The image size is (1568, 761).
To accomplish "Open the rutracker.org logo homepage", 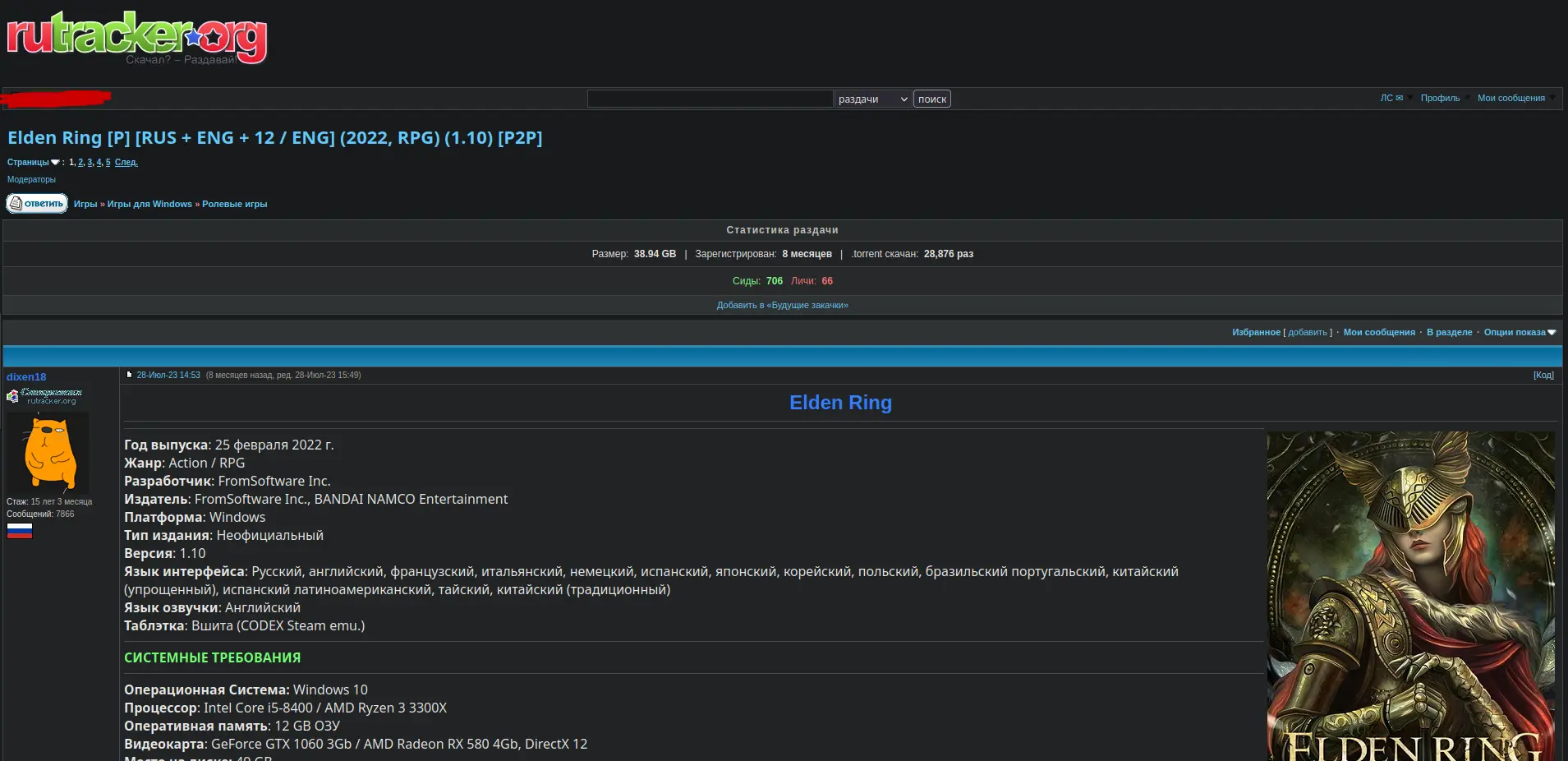I will click(x=137, y=38).
